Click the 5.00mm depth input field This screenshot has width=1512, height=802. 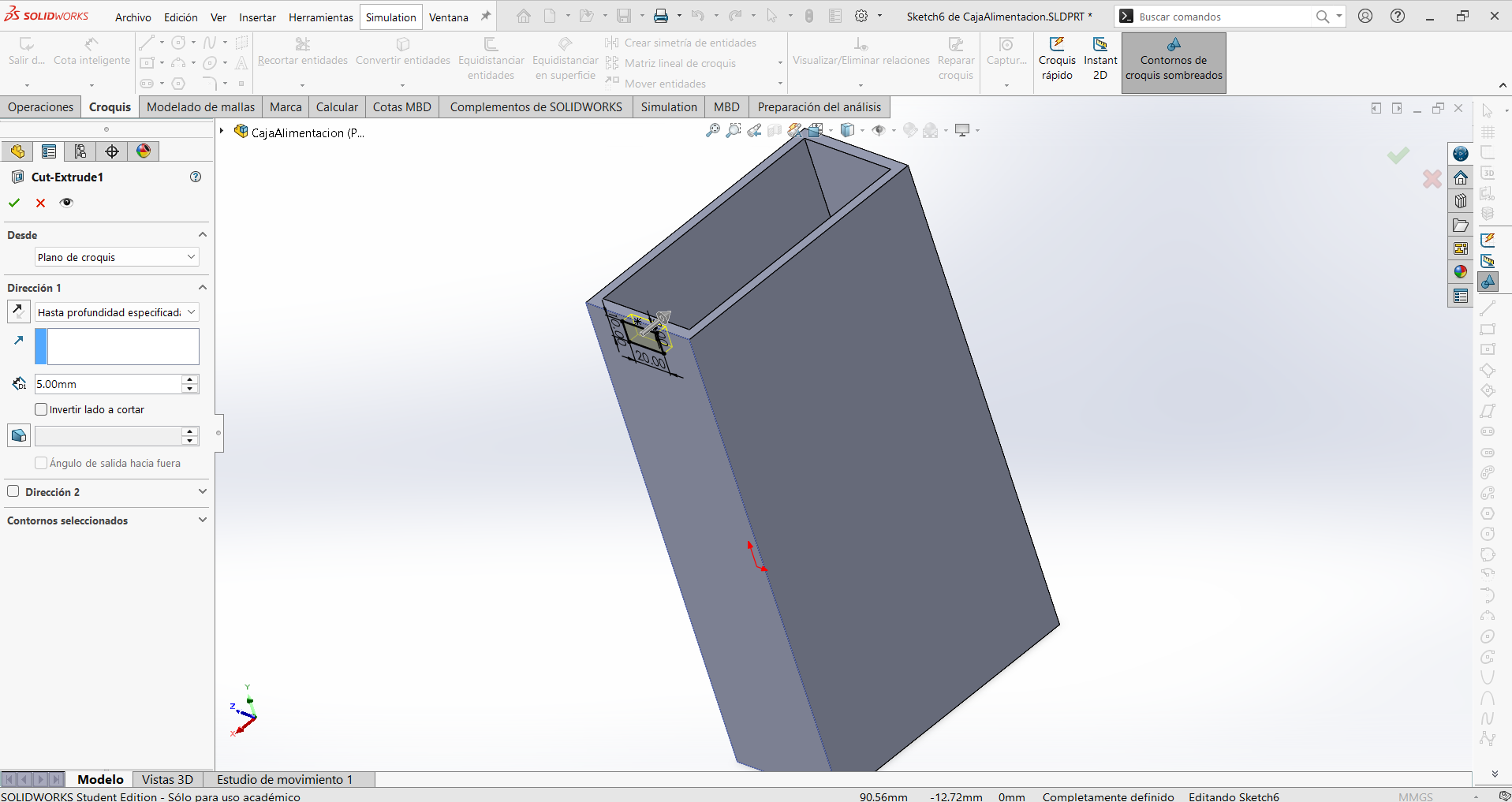coord(108,384)
